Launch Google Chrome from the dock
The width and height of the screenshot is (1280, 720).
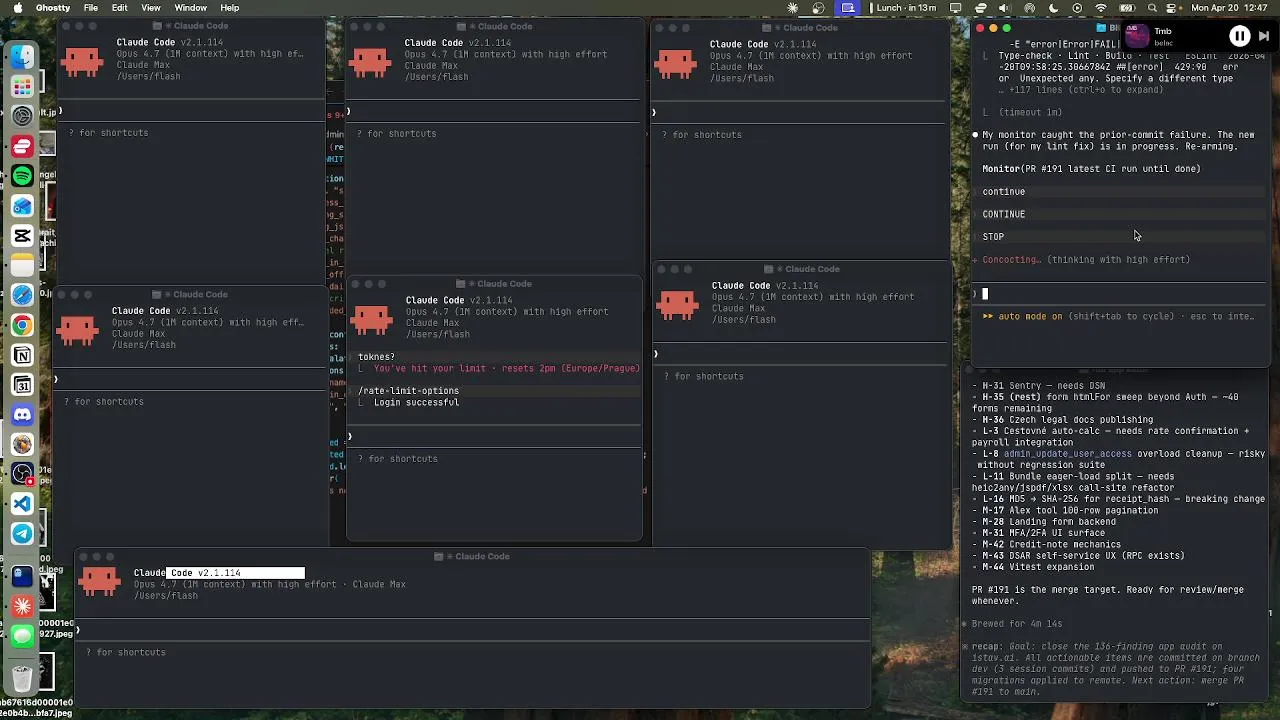(22, 325)
